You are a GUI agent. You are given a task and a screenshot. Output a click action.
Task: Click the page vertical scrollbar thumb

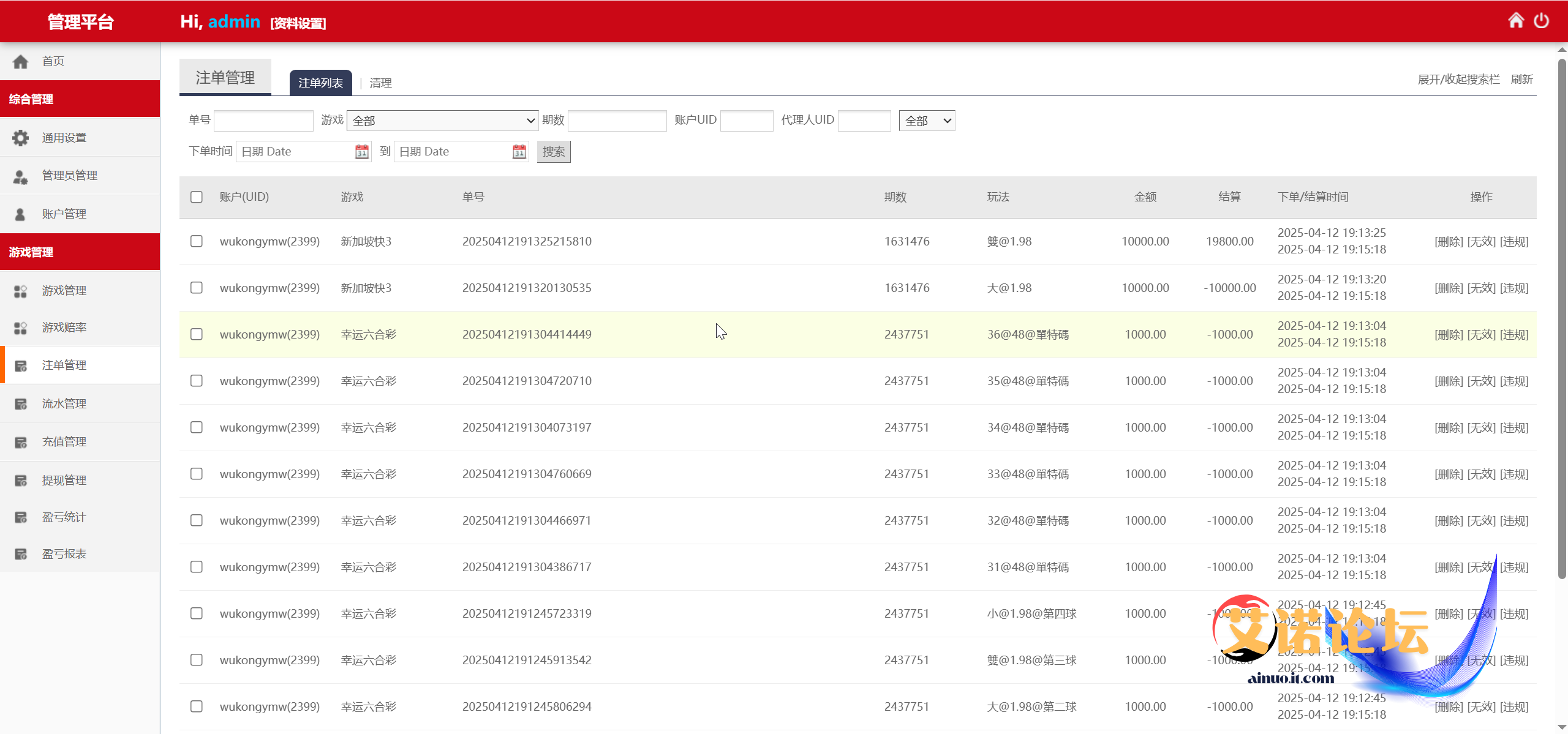coord(1562,318)
